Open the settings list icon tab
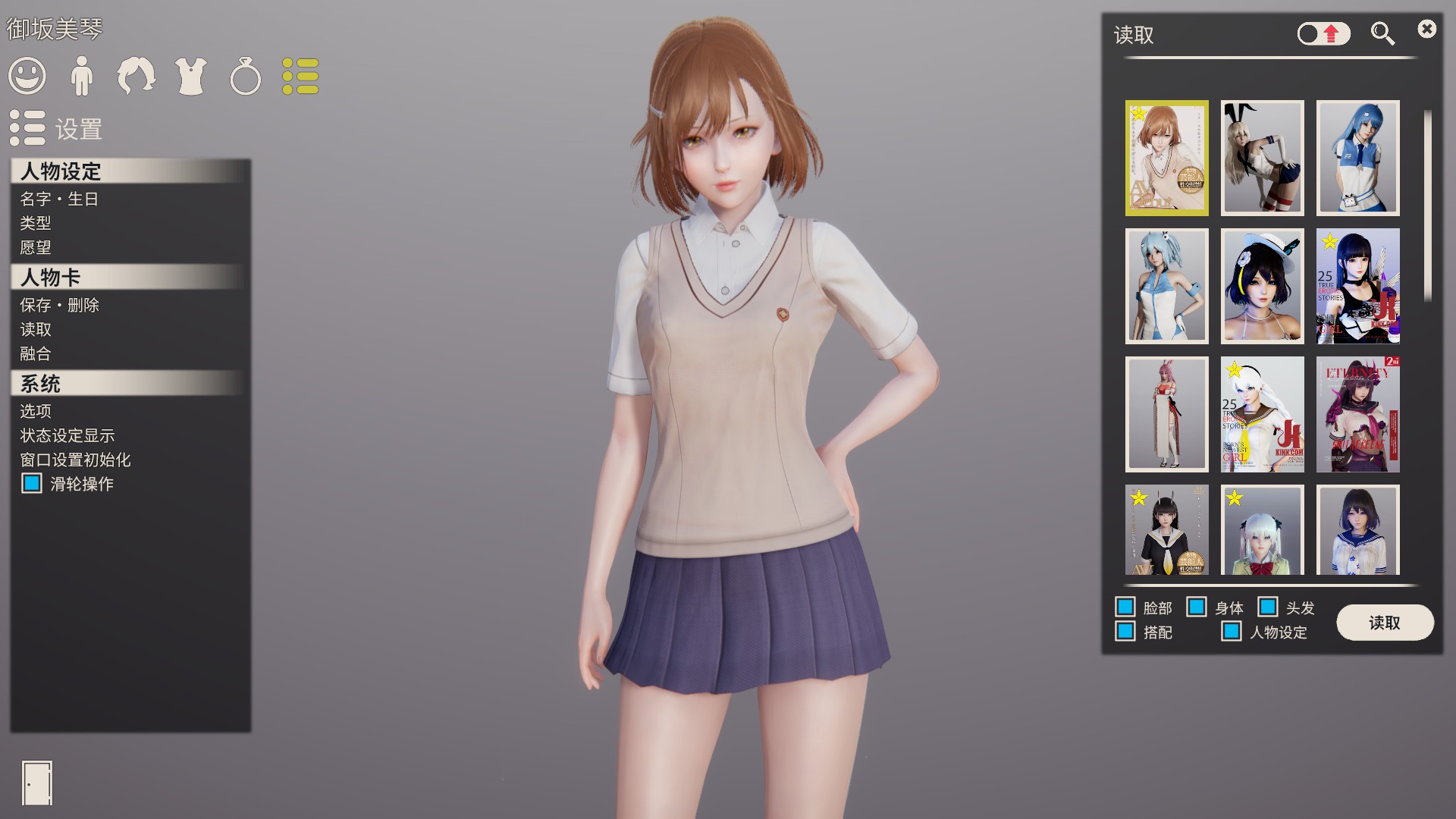This screenshot has height=819, width=1456. [300, 76]
